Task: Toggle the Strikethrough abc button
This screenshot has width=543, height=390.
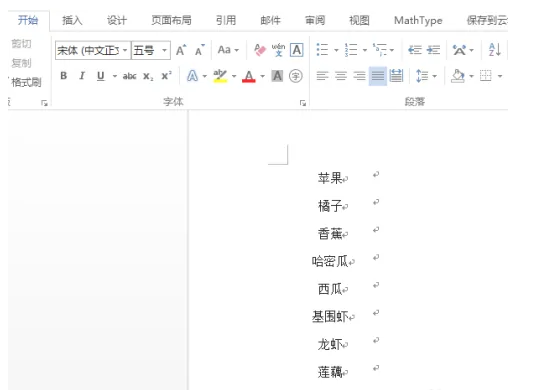Action: (130, 76)
